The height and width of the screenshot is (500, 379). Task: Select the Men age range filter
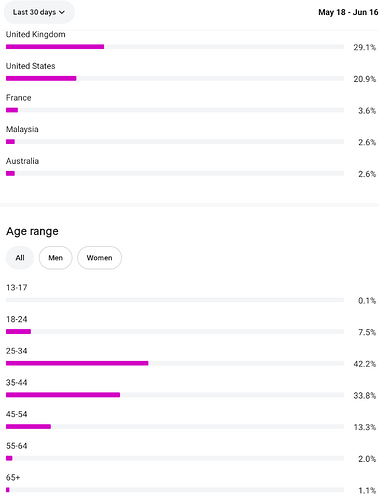click(x=56, y=258)
